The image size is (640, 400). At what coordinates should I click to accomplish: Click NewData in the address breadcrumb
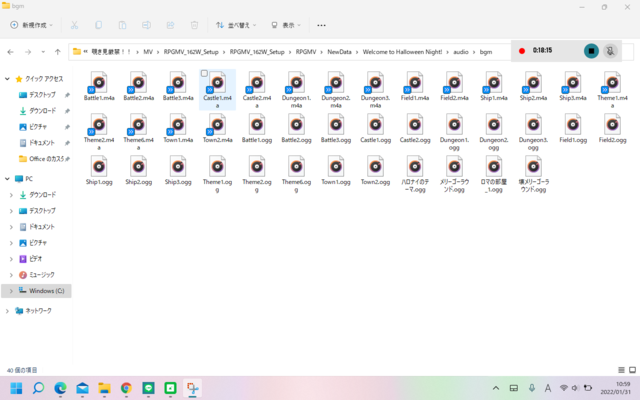click(x=339, y=52)
